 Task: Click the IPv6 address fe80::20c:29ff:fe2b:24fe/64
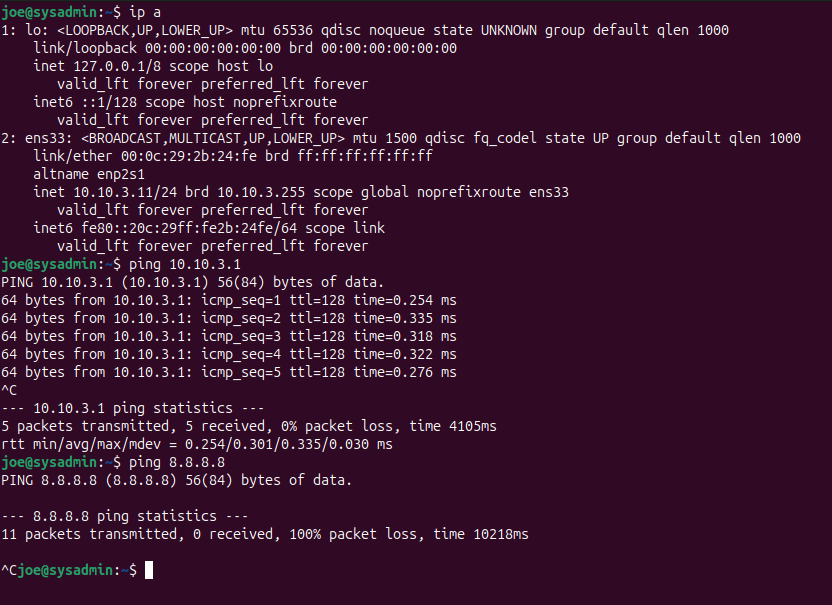click(184, 228)
